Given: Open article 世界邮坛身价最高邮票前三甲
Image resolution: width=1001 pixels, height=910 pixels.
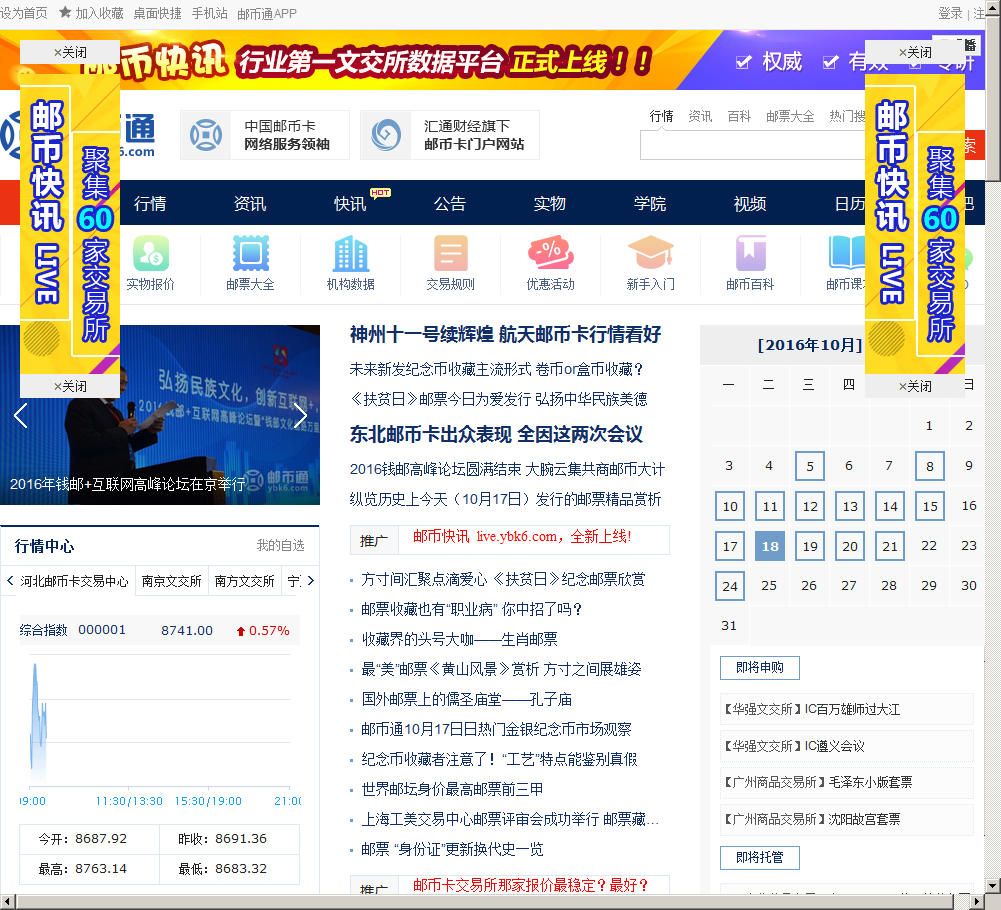Looking at the screenshot, I should point(452,789).
